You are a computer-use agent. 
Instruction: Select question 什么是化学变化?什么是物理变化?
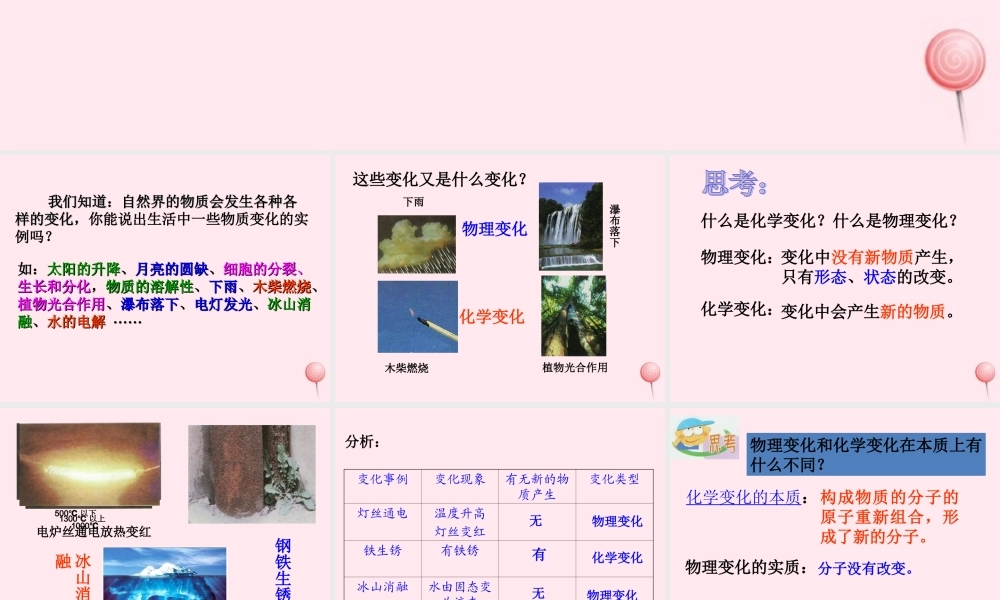[x=830, y=221]
